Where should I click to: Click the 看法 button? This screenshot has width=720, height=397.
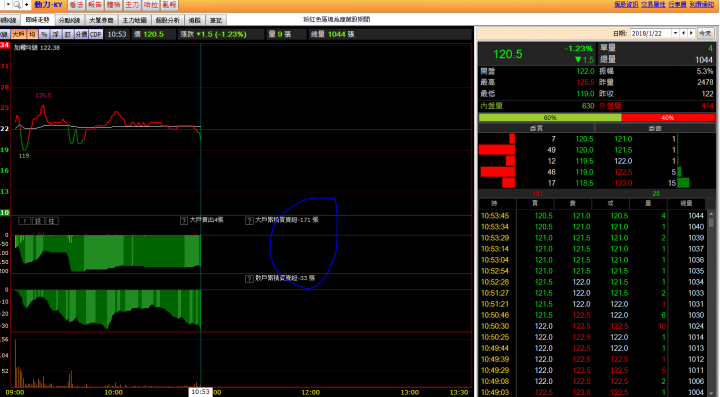tap(76, 5)
